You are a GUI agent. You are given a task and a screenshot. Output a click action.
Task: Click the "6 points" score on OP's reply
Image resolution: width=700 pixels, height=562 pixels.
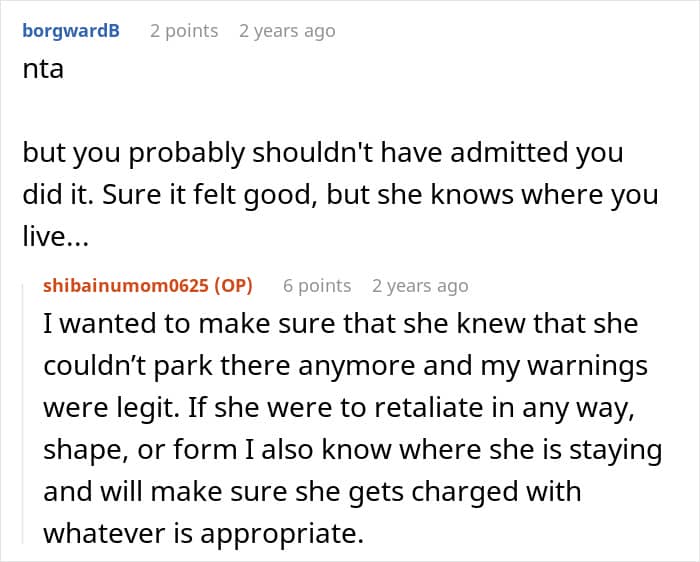(317, 285)
